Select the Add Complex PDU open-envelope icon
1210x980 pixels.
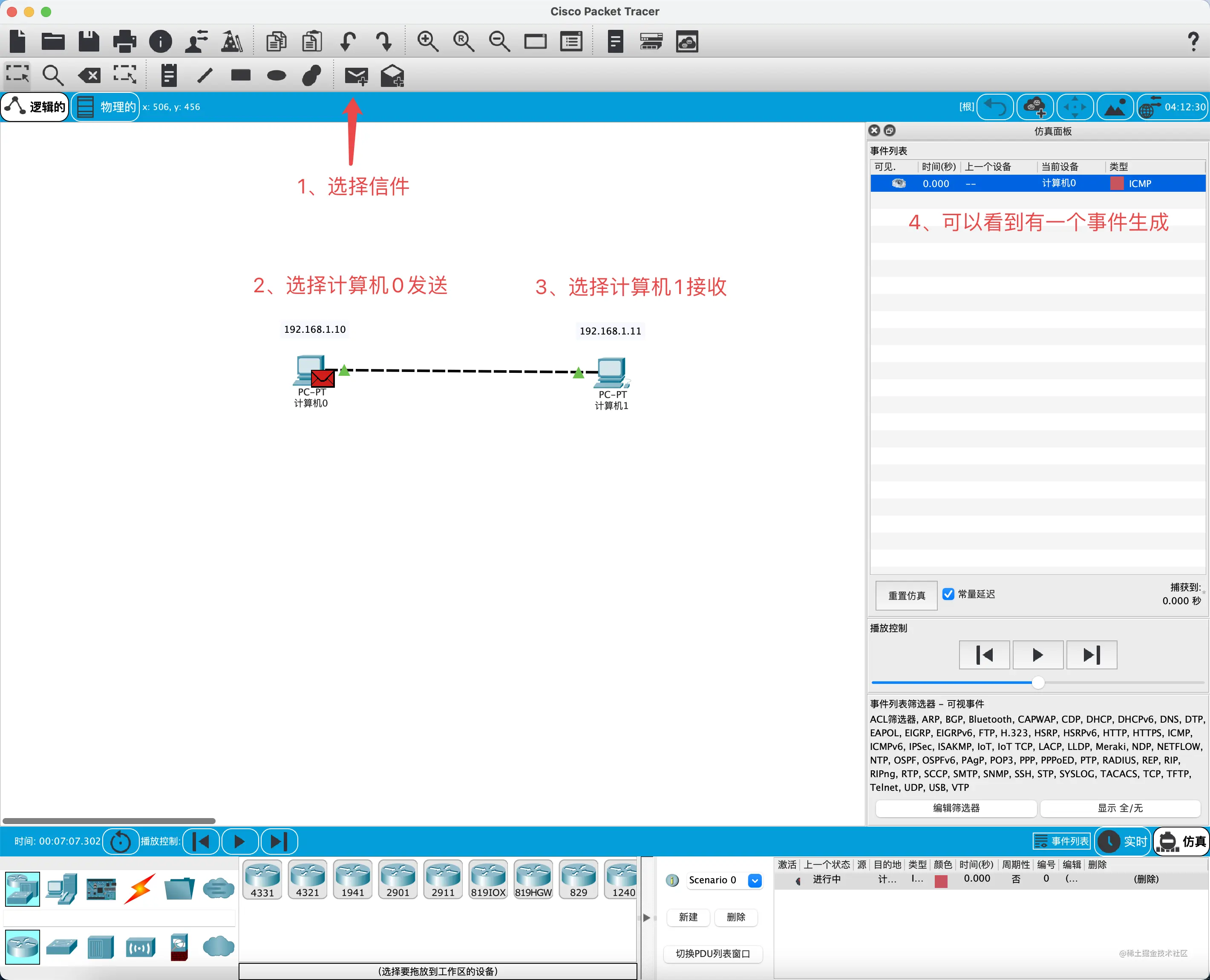click(x=392, y=76)
